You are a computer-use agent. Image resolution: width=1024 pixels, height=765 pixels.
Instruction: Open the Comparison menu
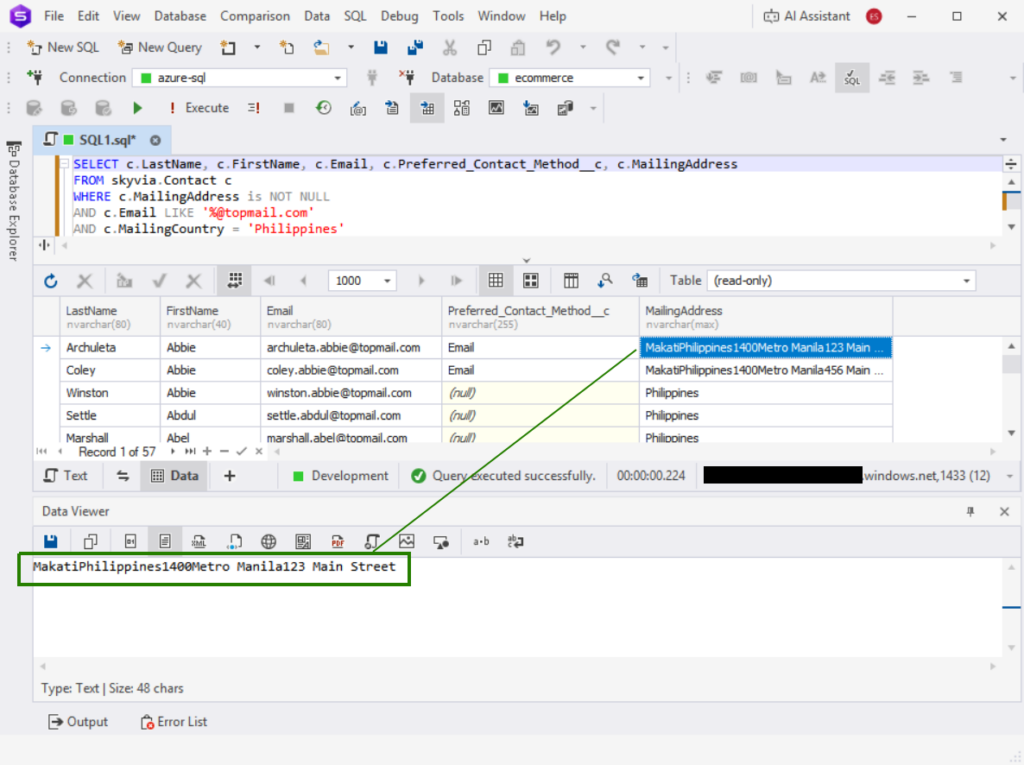point(255,16)
